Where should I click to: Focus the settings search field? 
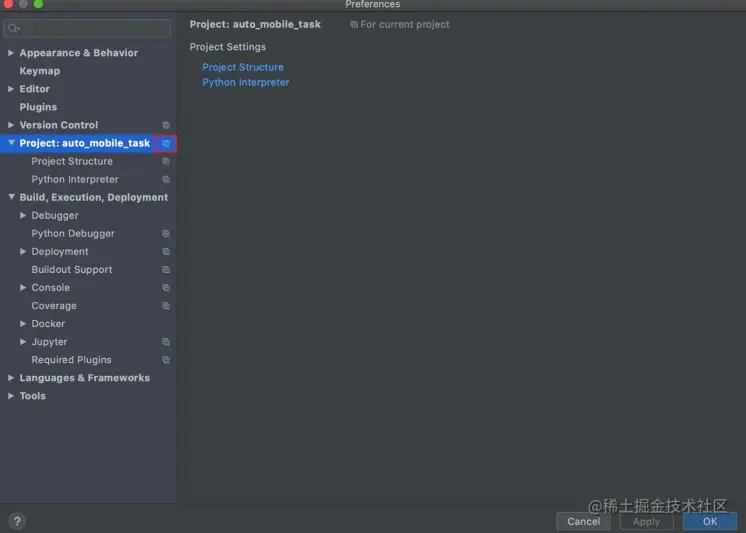[x=88, y=29]
